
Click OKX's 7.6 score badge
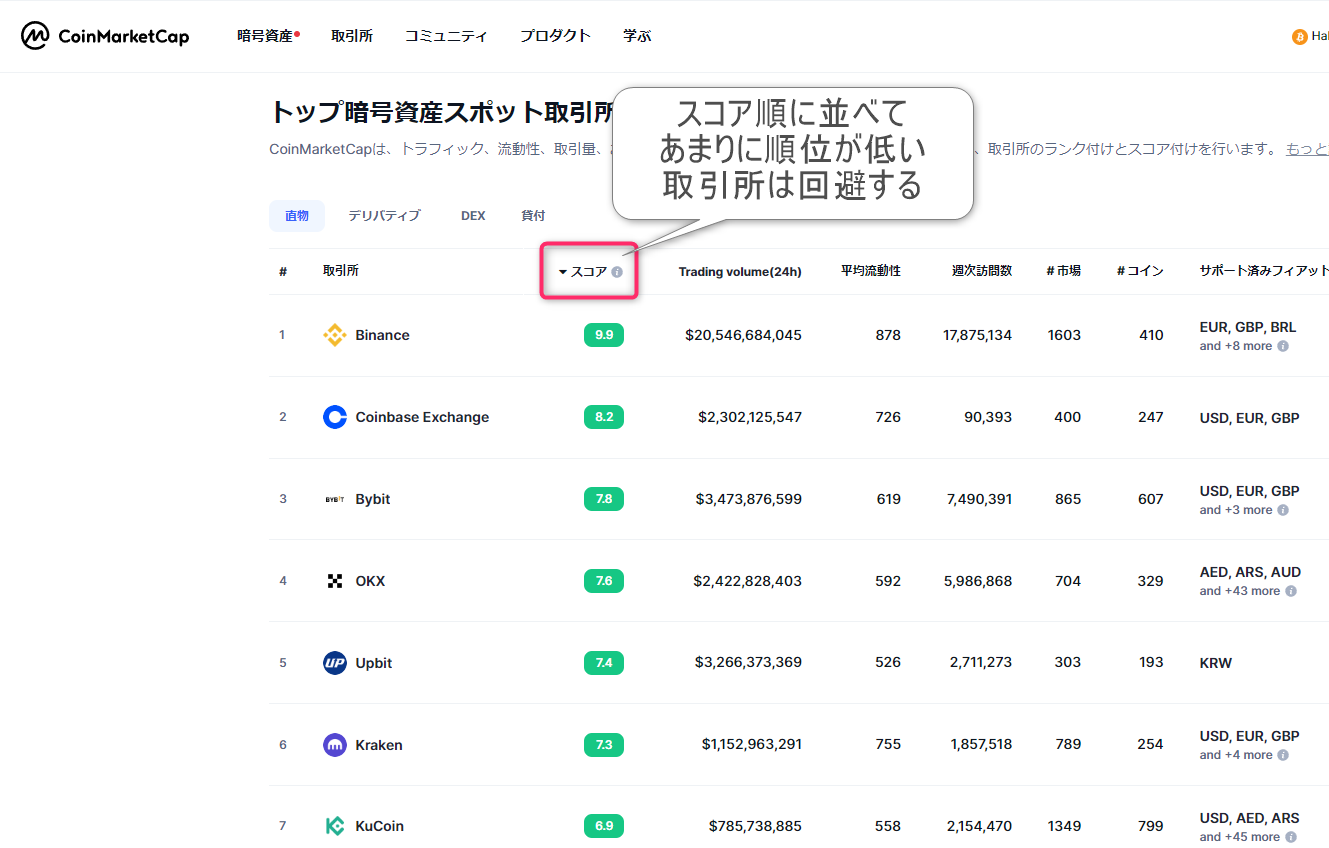point(604,581)
